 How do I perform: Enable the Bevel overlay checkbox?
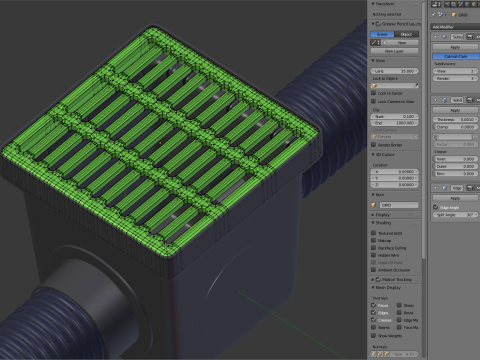click(x=399, y=312)
